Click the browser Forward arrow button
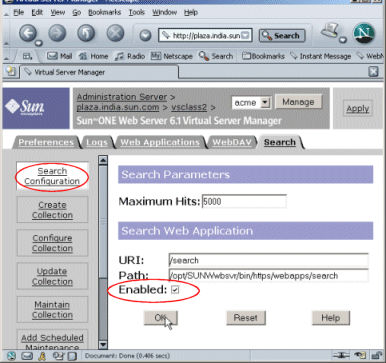Screen dimensions: 386x363 tap(57, 33)
